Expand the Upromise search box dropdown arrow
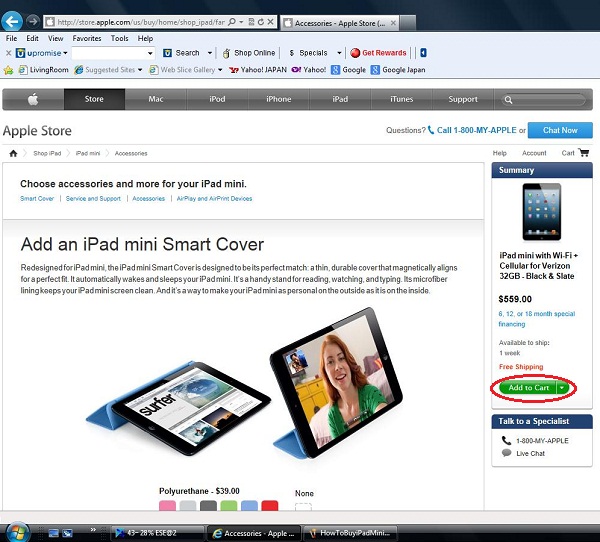The height and width of the screenshot is (542, 600). pyautogui.click(x=150, y=53)
